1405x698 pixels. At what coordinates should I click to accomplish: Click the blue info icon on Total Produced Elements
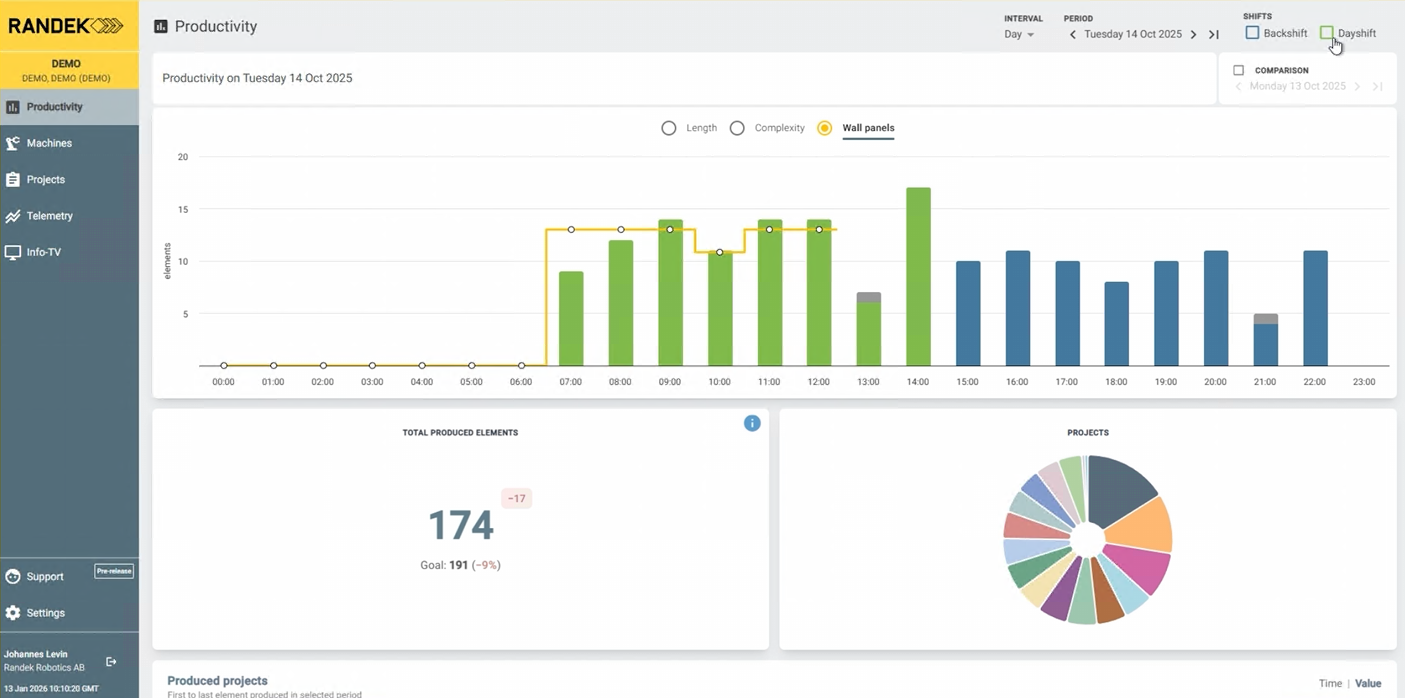[752, 423]
